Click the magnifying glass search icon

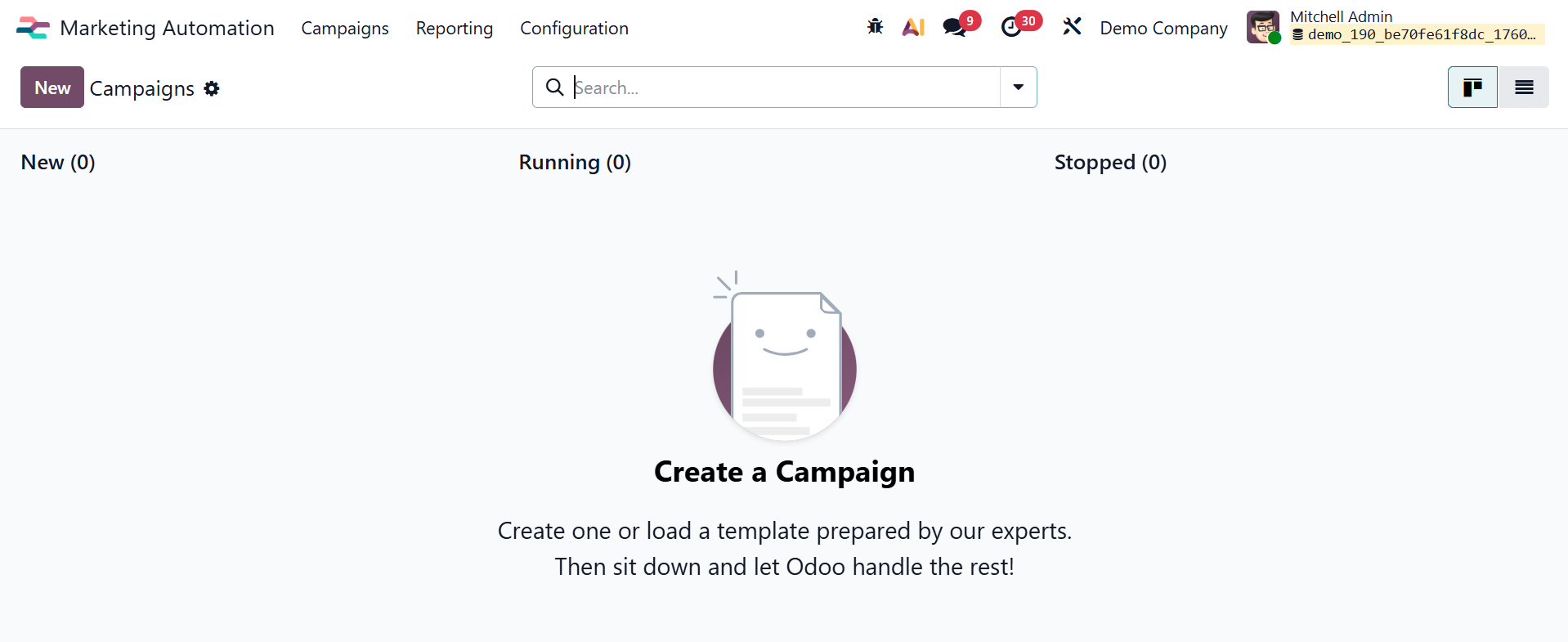pyautogui.click(x=554, y=88)
